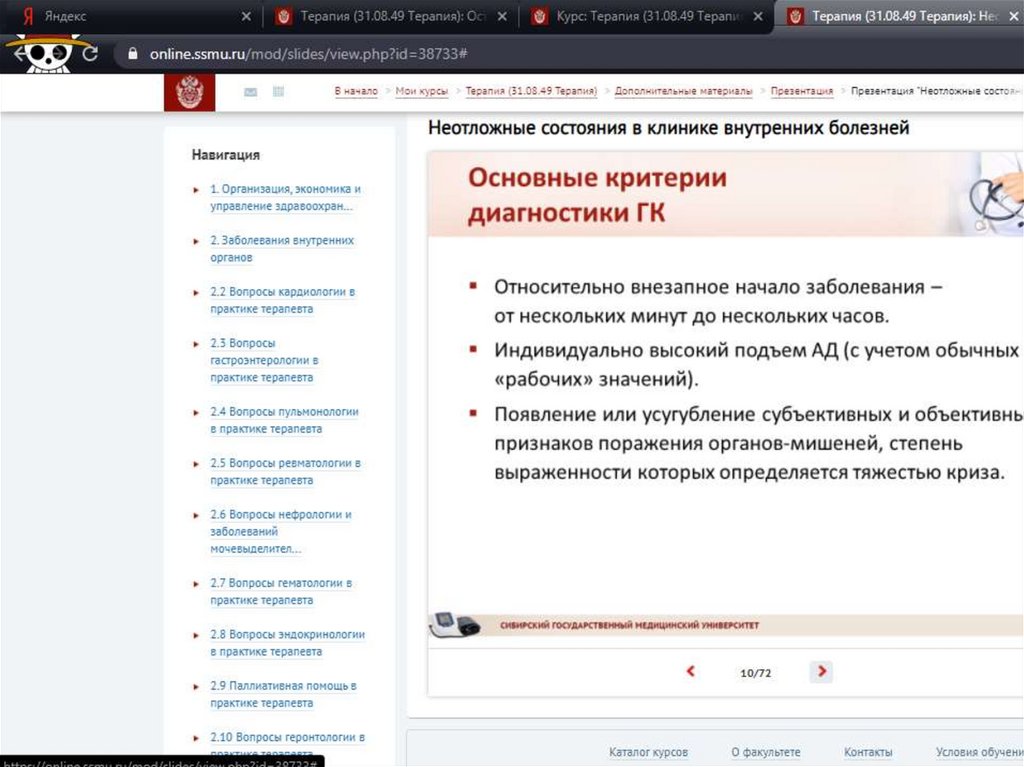The image size is (1024, 767).
Task: Open 'Условия обучения' footer link
Action: tap(980, 752)
